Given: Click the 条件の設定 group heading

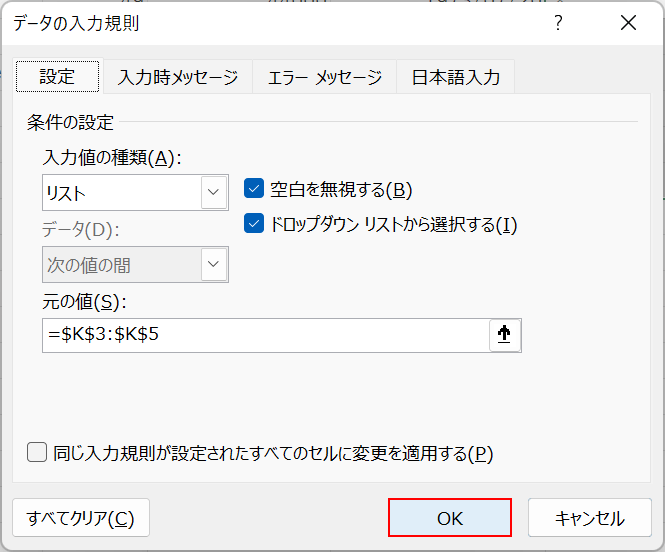Looking at the screenshot, I should (x=70, y=123).
